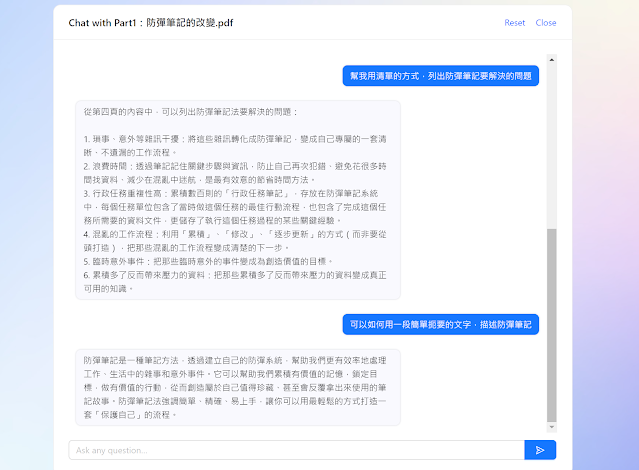639x470 pixels.
Task: Click the Reset link
Action: [x=514, y=23]
